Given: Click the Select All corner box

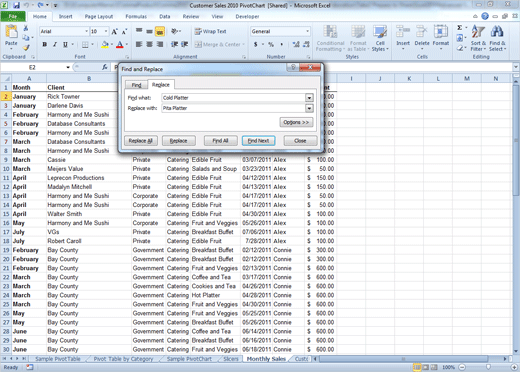Looking at the screenshot, I should (7, 79).
